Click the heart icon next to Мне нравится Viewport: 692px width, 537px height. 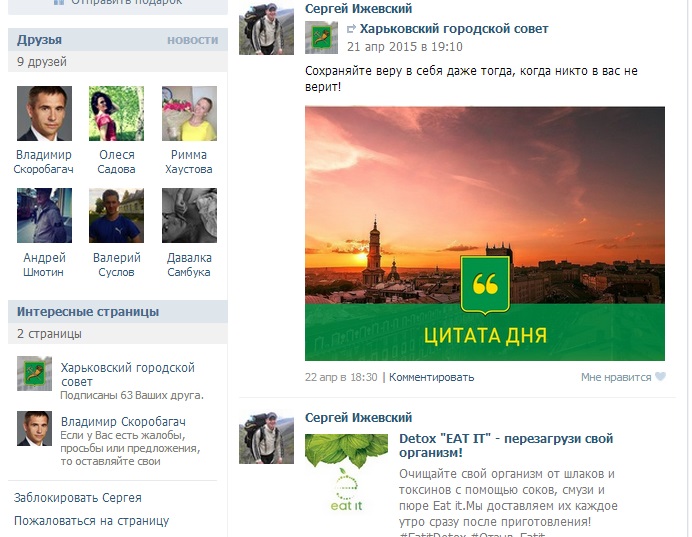coord(660,377)
